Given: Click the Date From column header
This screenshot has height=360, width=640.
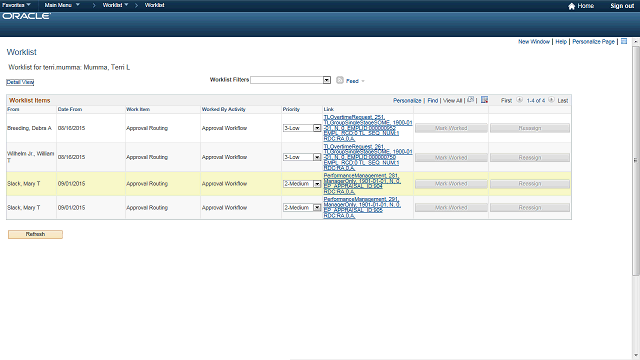Looking at the screenshot, I should click(70, 109).
